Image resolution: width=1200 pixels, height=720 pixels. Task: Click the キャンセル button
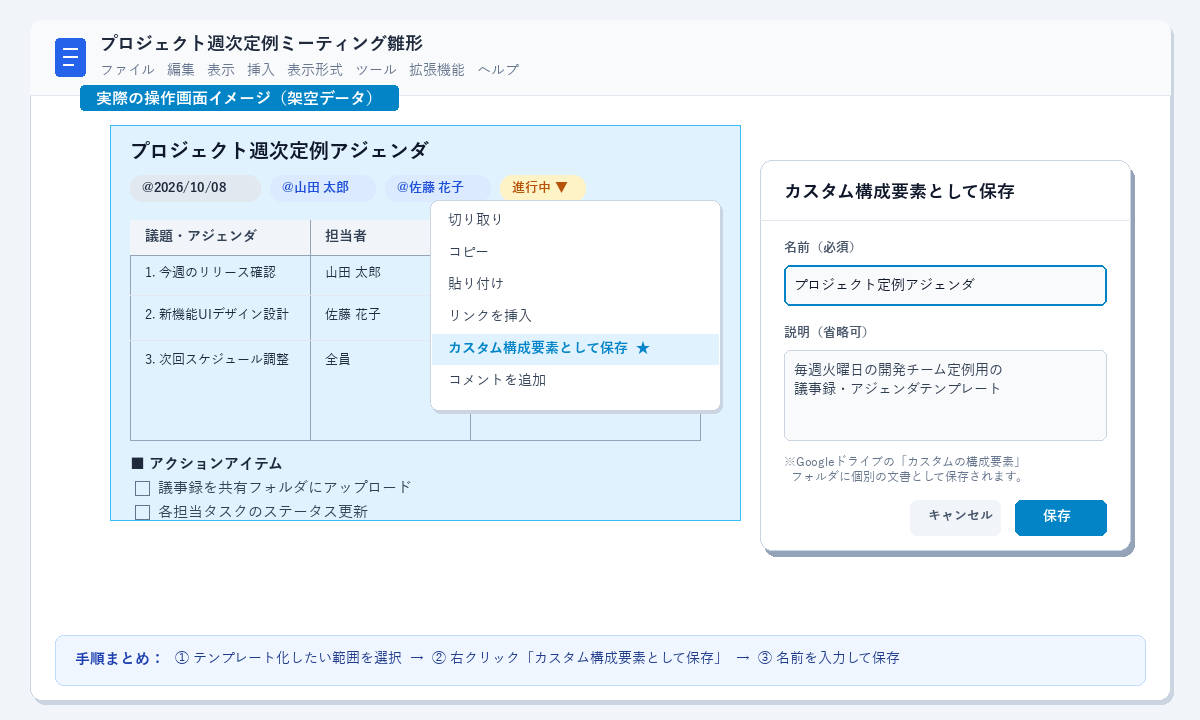click(x=955, y=517)
